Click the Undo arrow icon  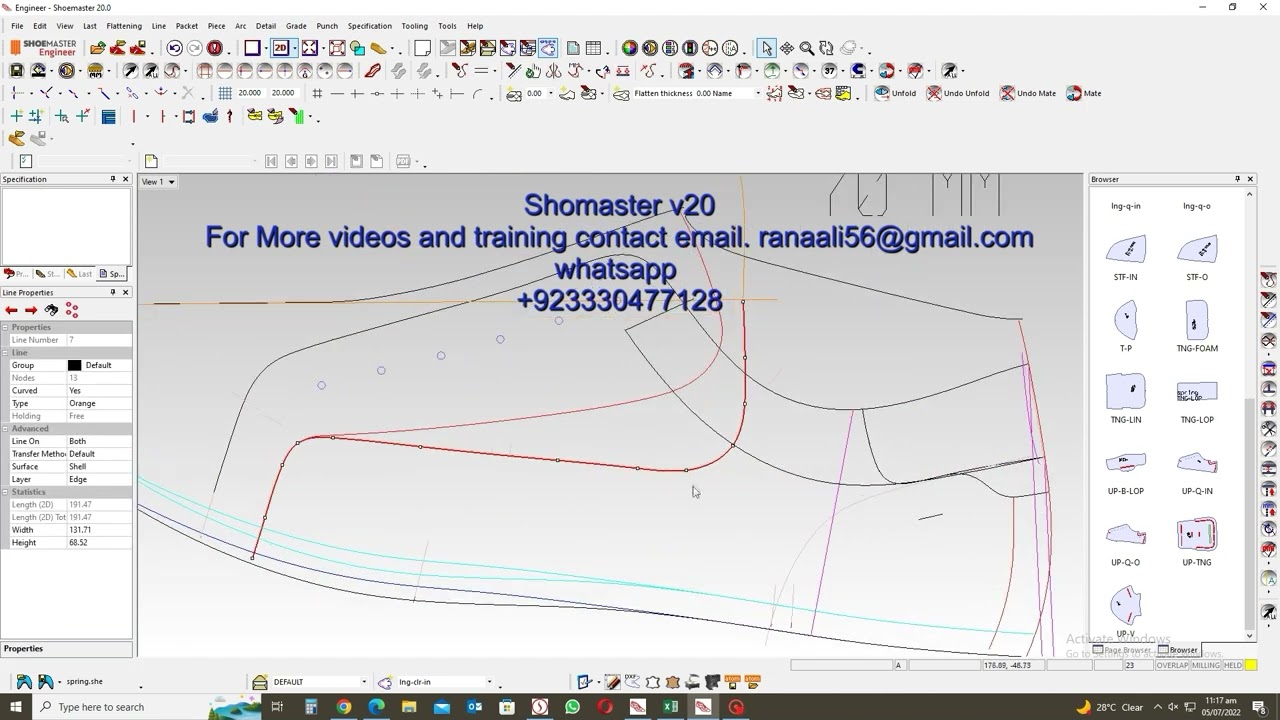[x=175, y=48]
